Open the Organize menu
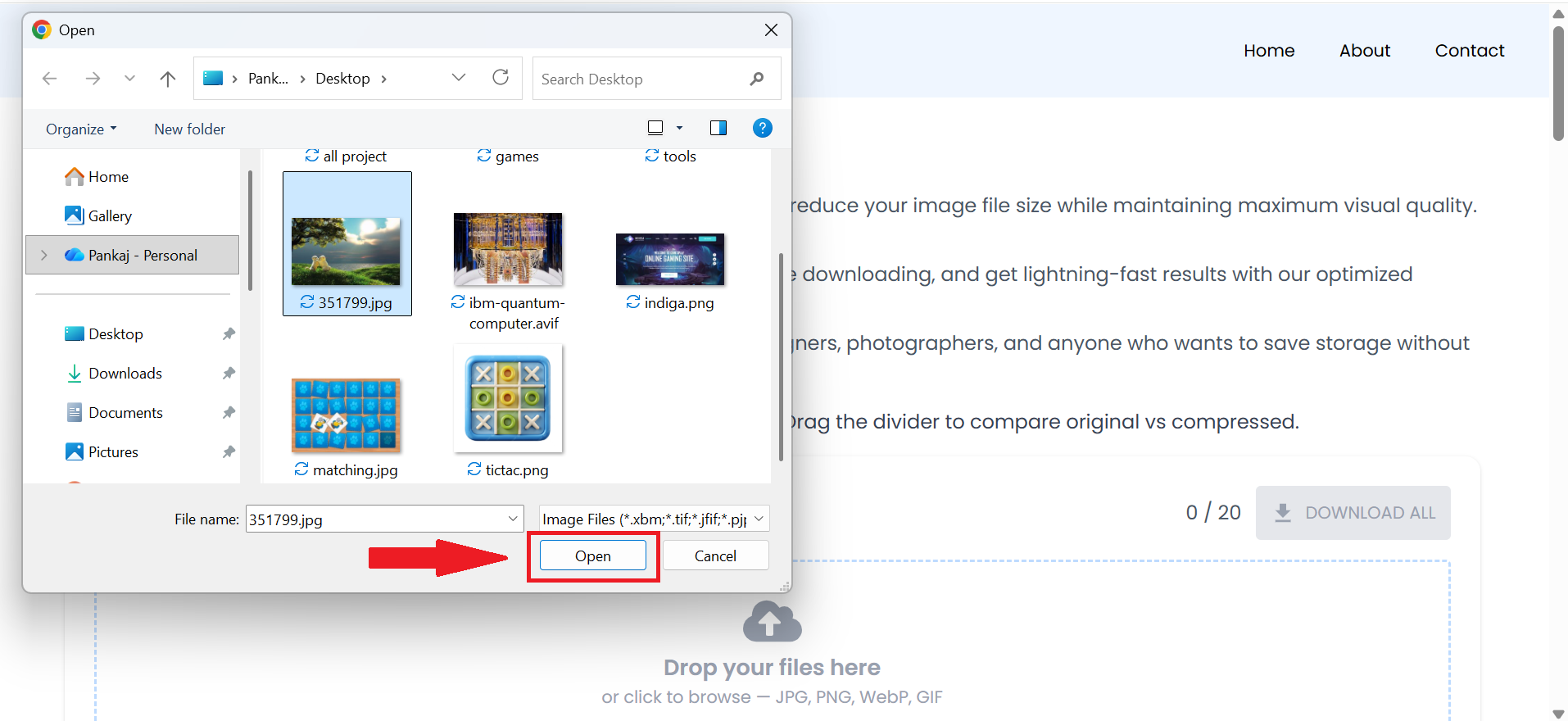 click(81, 129)
